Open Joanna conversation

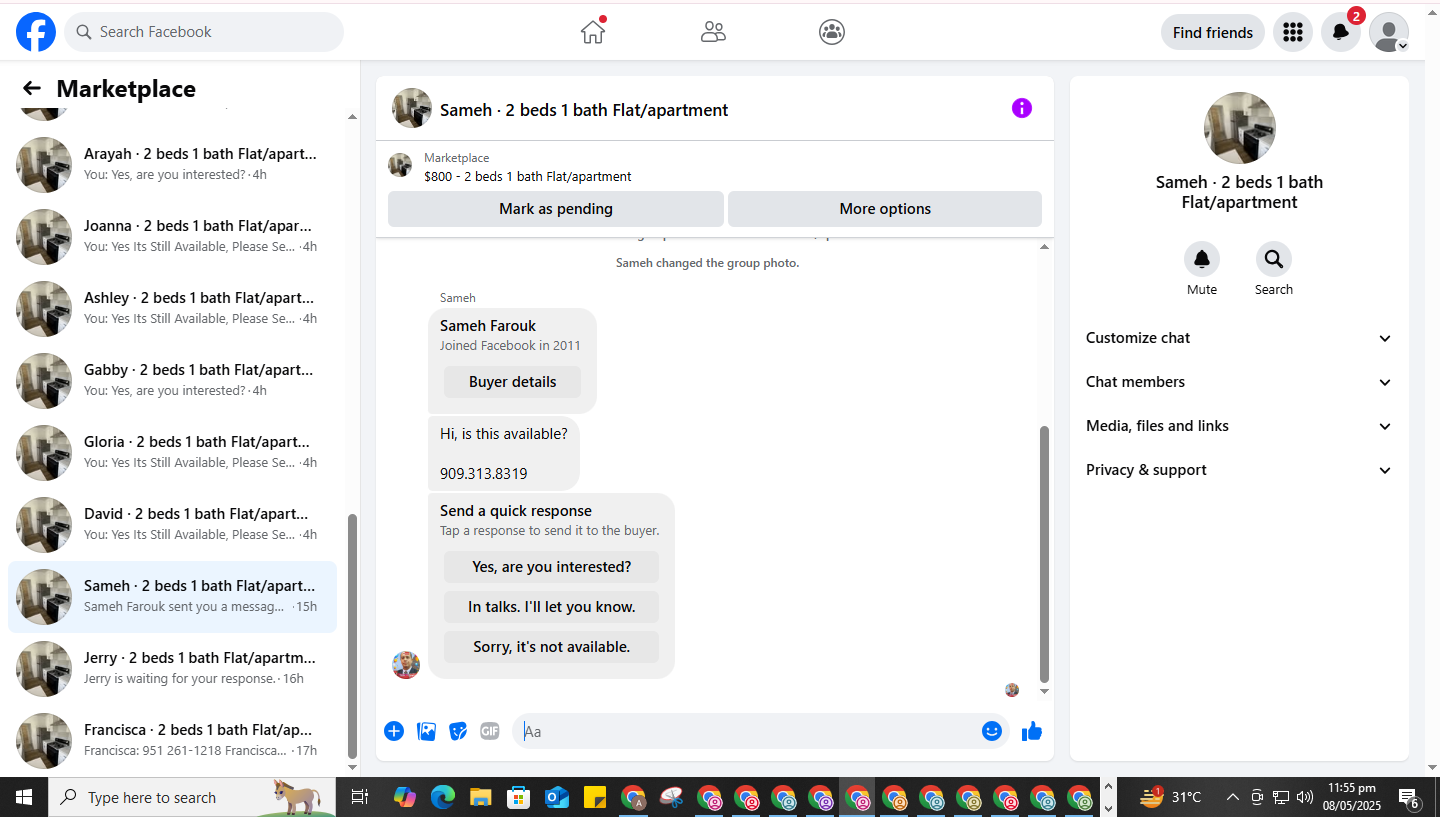[172, 237]
